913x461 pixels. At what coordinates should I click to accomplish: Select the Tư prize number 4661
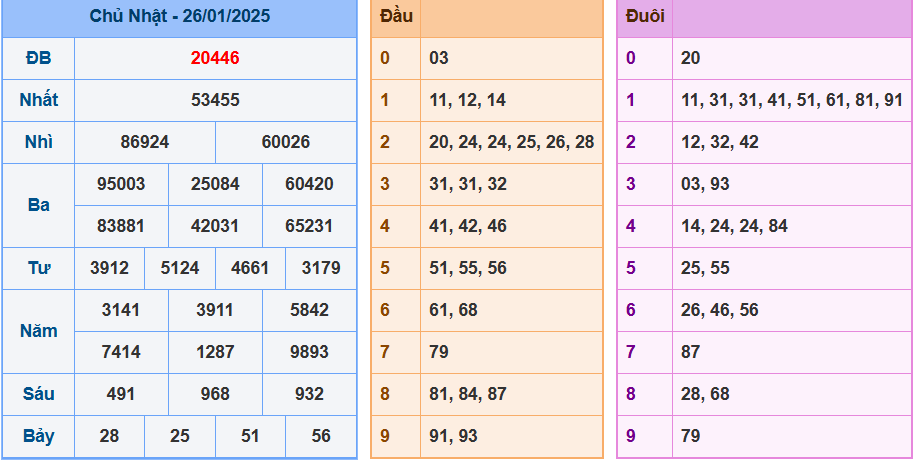tap(250, 268)
